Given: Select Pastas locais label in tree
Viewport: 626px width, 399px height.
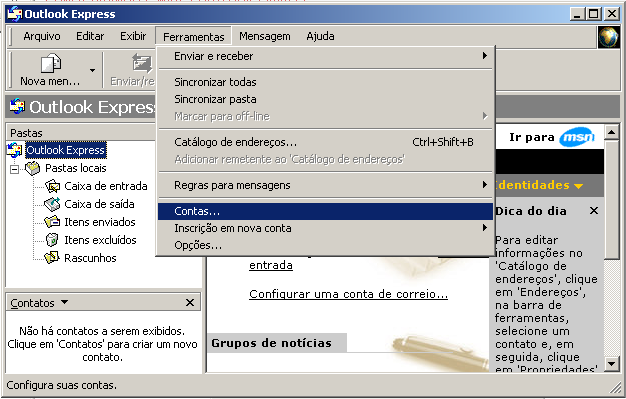Looking at the screenshot, I should (76, 168).
